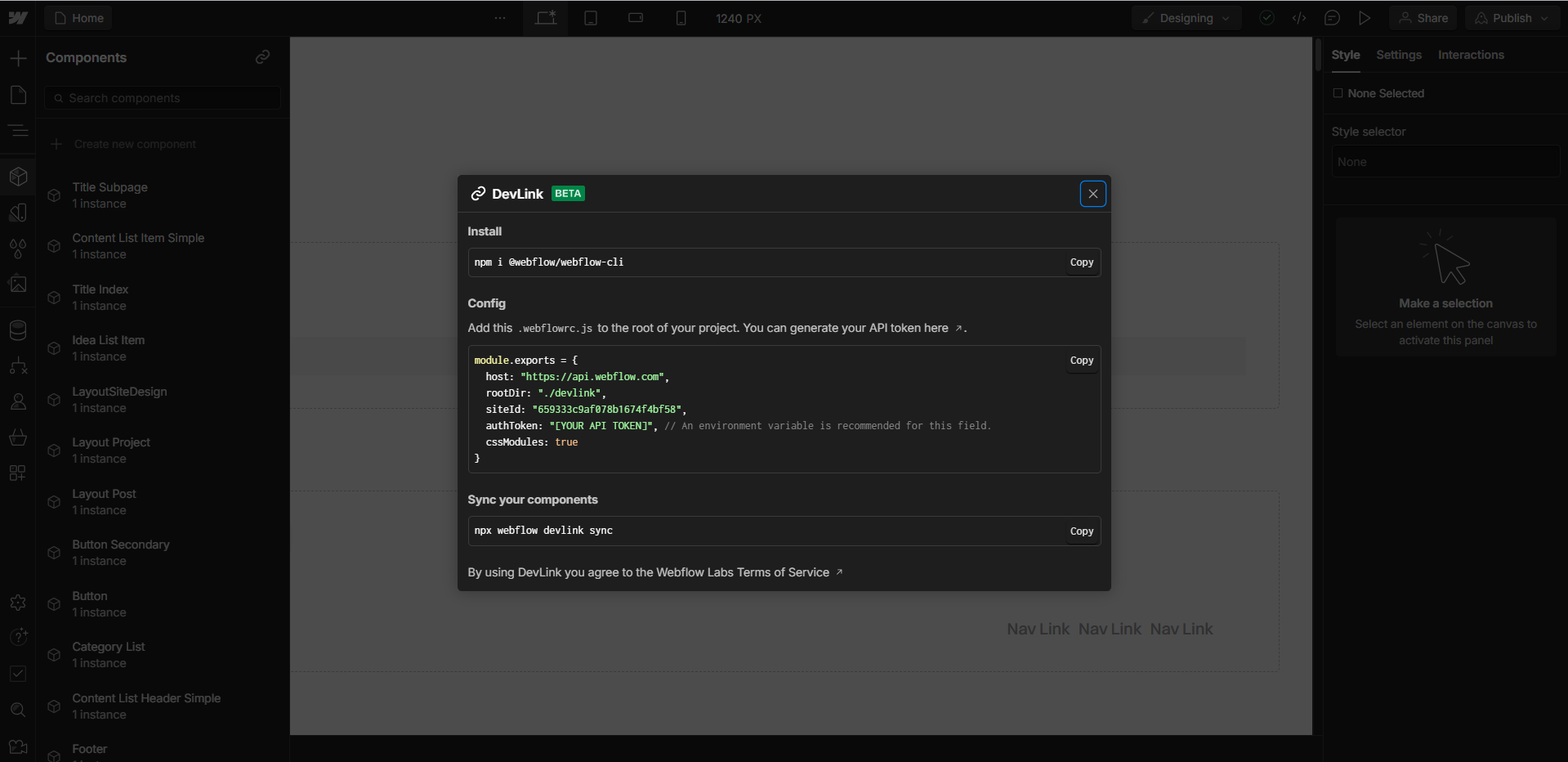
Task: Open the comments icon in the toolbar
Action: (x=1332, y=17)
